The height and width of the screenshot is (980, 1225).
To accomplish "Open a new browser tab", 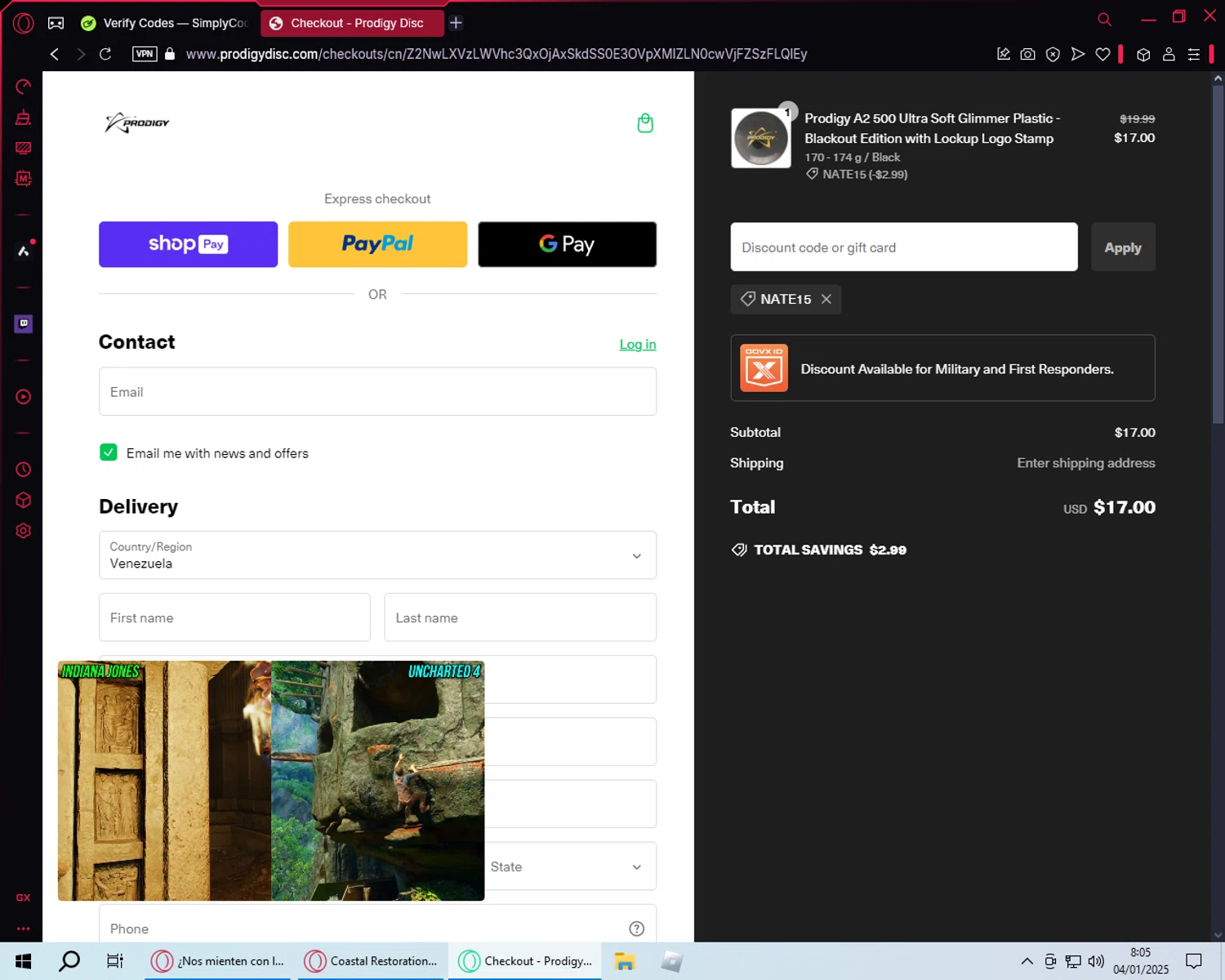I will [457, 23].
